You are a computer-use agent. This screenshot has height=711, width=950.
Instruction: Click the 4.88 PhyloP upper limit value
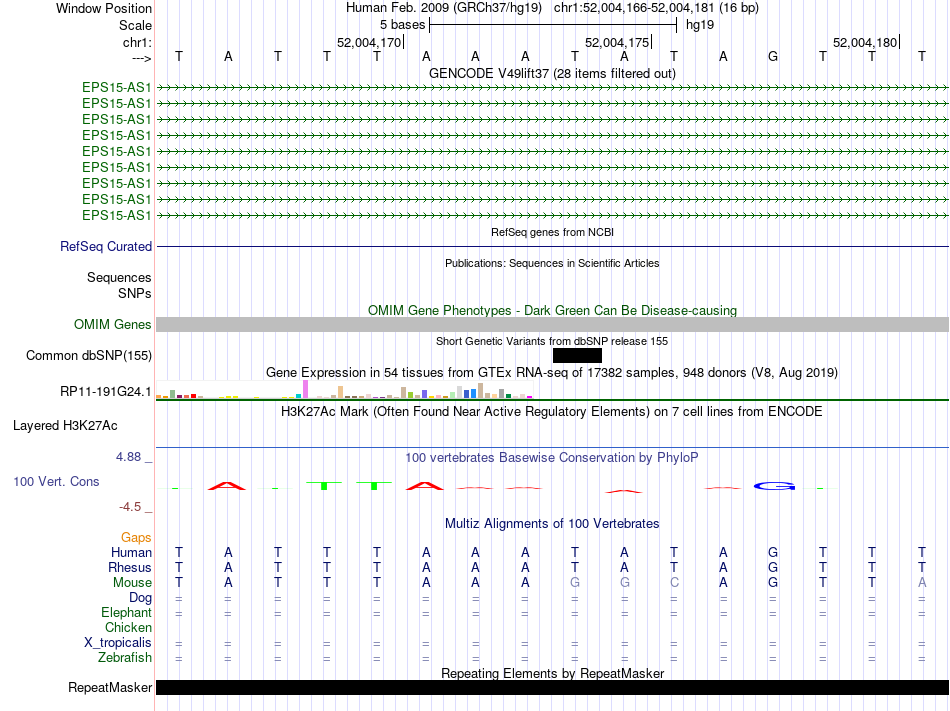tap(128, 457)
